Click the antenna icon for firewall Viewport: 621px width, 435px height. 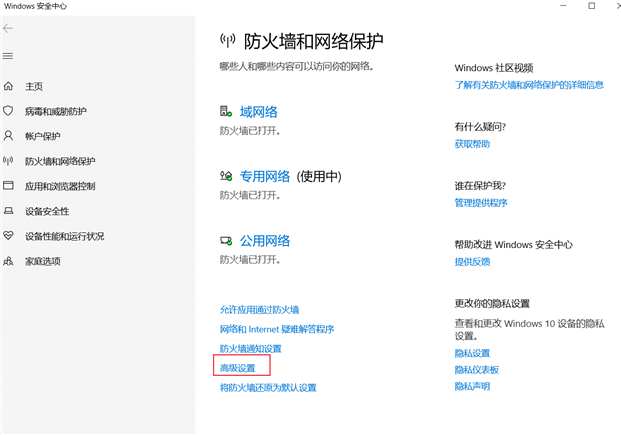coord(8,161)
